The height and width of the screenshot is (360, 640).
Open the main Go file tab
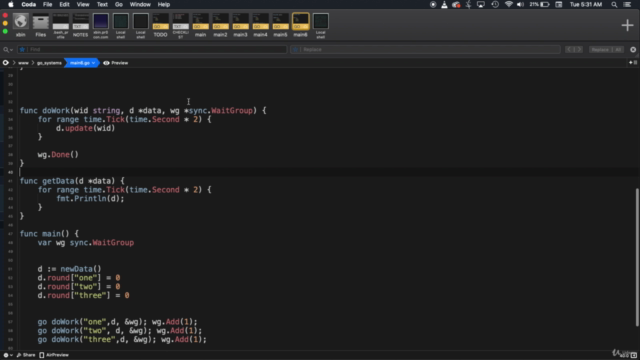200,26
